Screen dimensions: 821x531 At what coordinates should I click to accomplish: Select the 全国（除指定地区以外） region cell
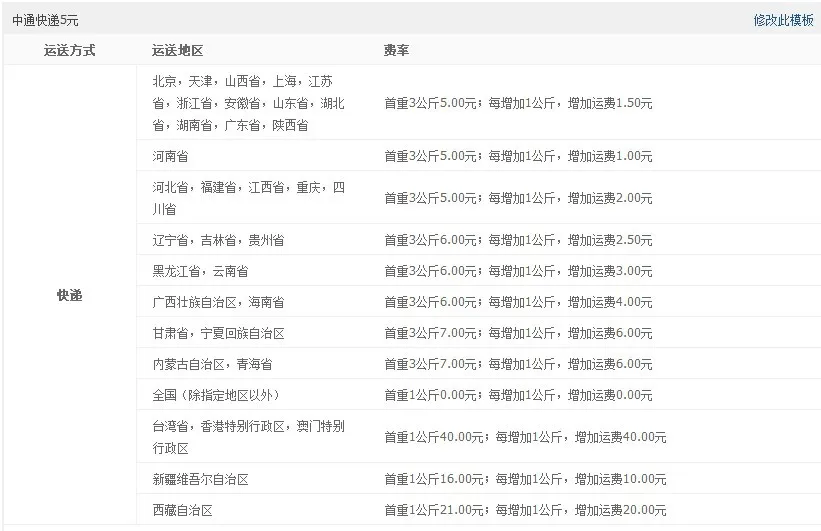click(x=216, y=395)
